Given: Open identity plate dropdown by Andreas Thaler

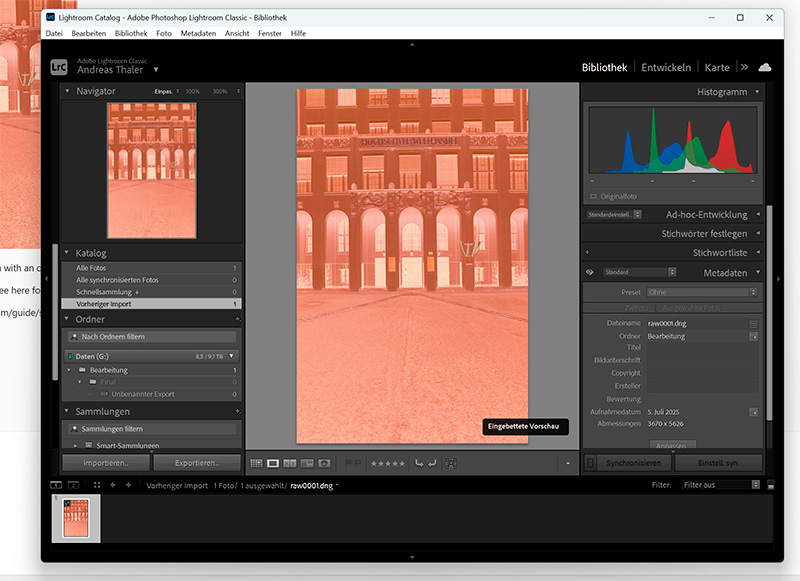Looking at the screenshot, I should [x=156, y=70].
